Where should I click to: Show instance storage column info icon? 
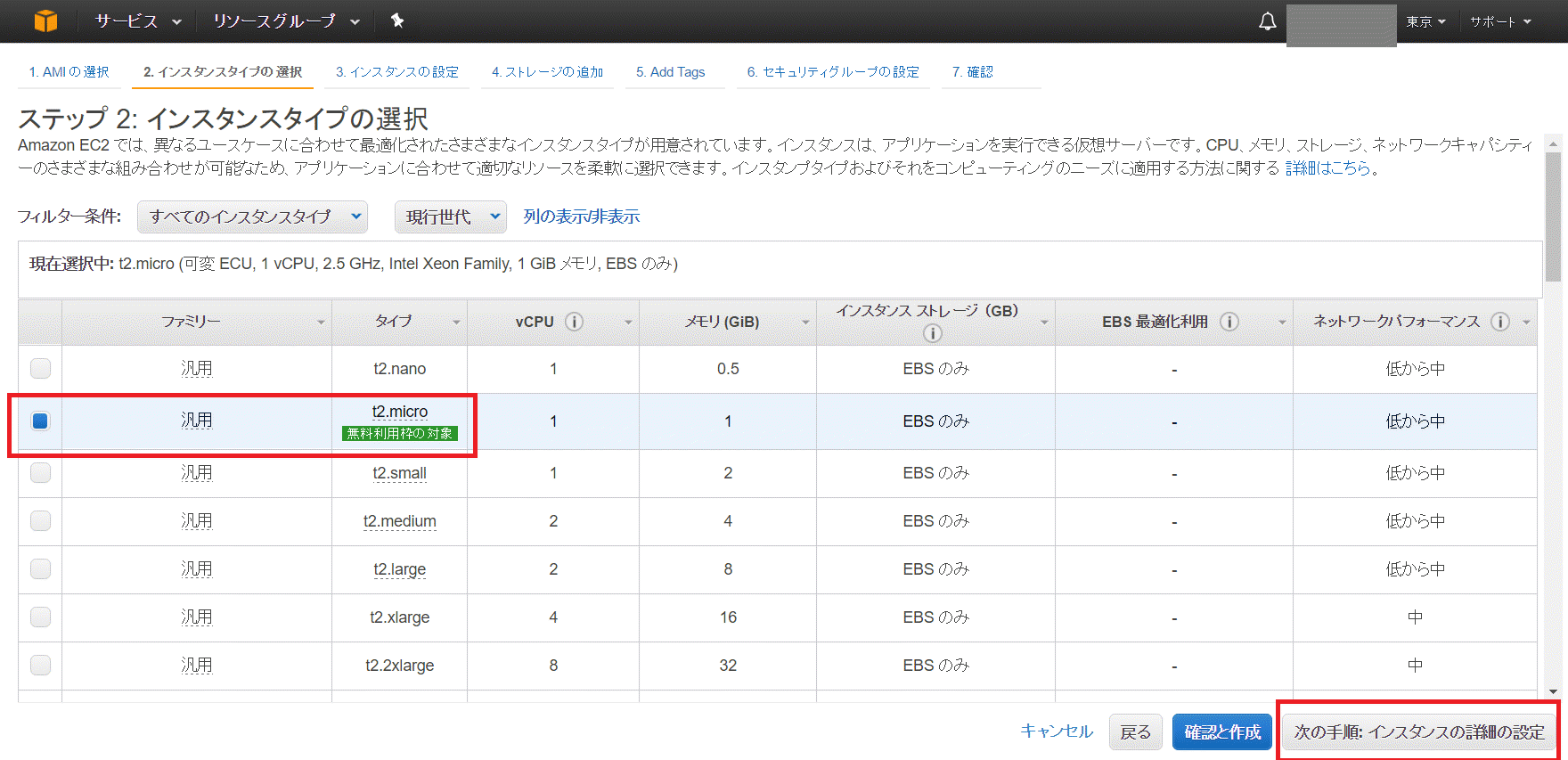tap(933, 333)
